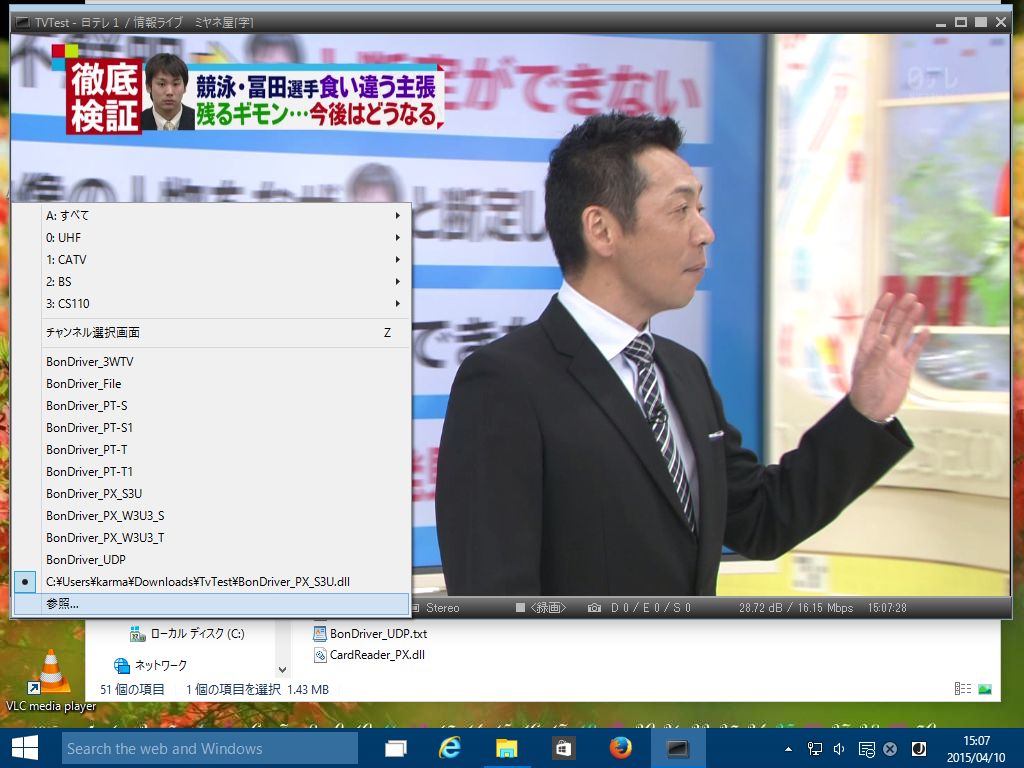Click the volume speaker tray icon
Image resolution: width=1024 pixels, height=768 pixels.
click(x=840, y=749)
